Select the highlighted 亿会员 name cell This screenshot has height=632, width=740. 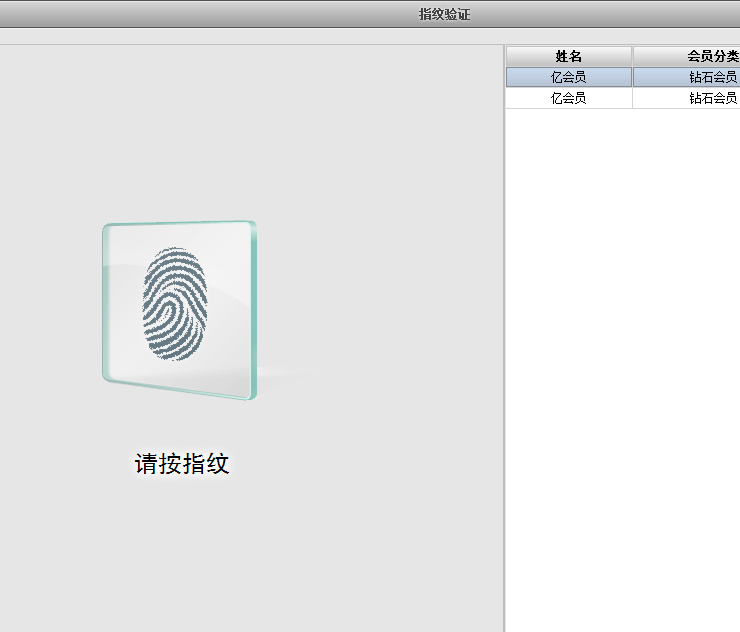[x=569, y=77]
